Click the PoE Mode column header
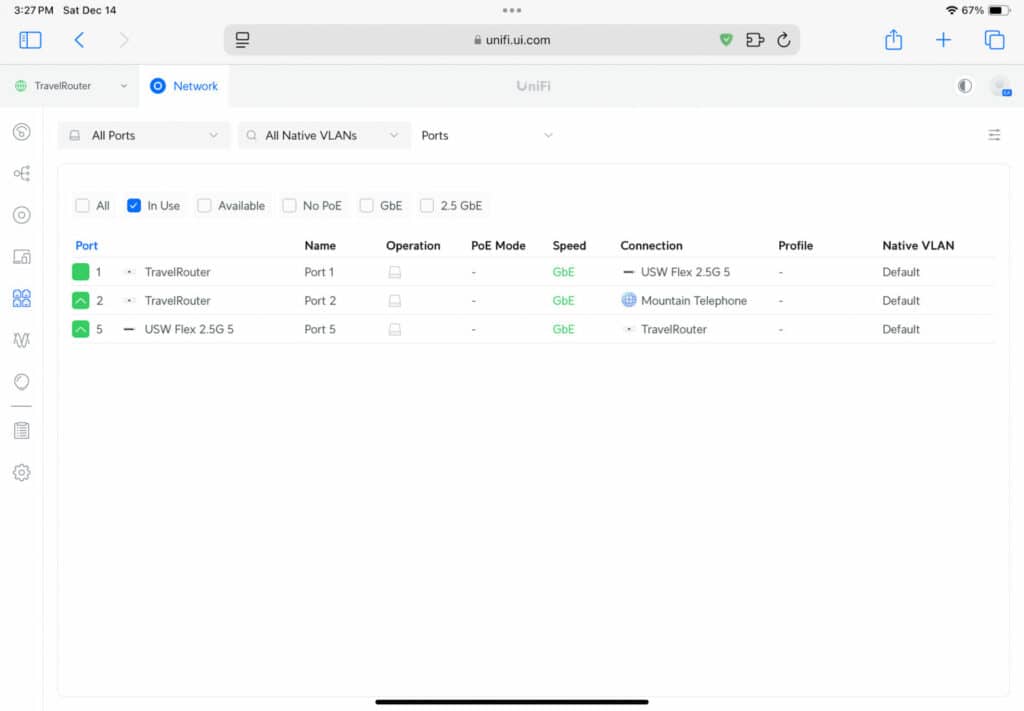Viewport: 1024px width, 711px height. [x=498, y=245]
